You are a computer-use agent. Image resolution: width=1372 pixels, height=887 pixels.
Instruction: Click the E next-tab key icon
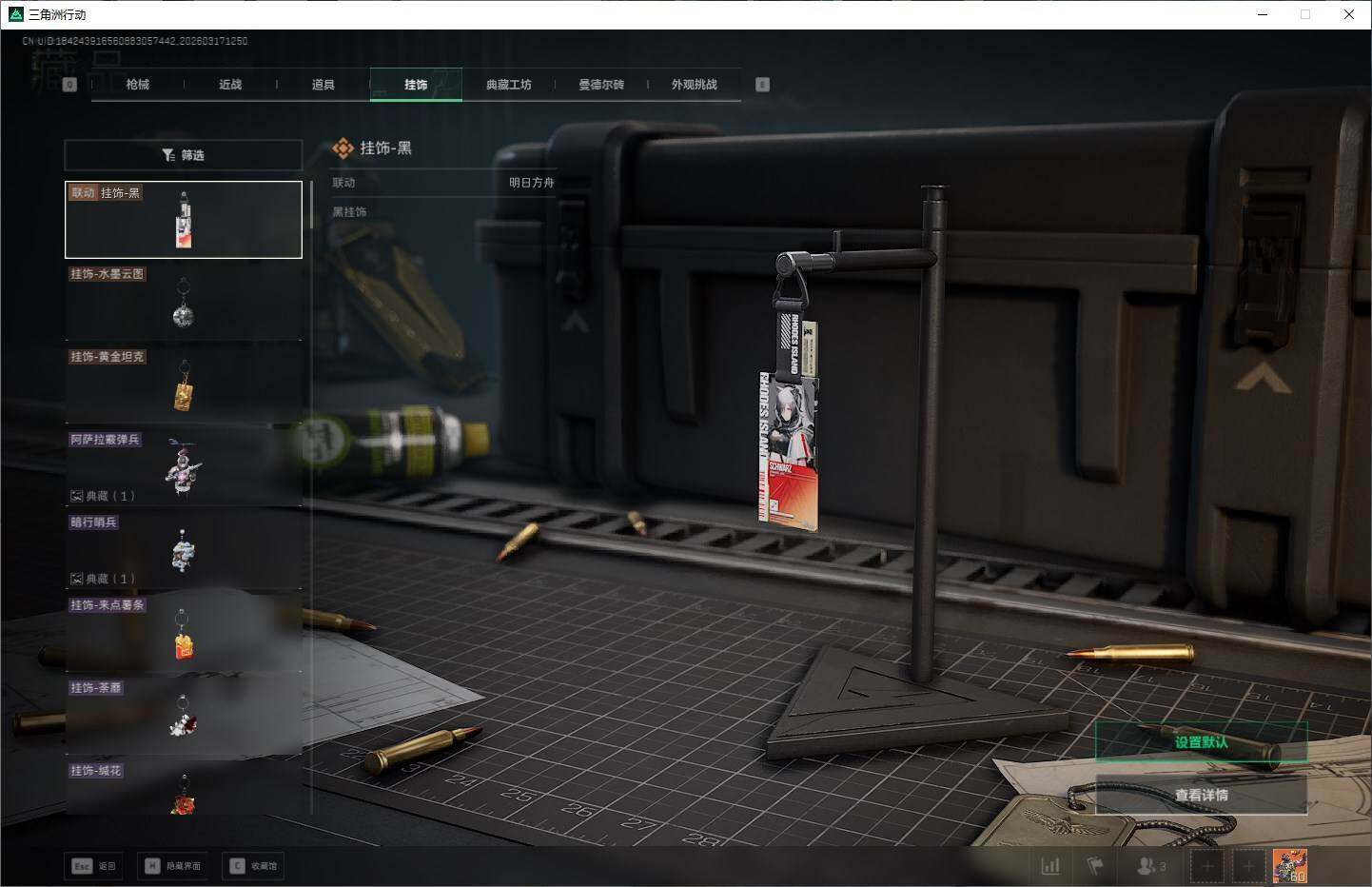click(762, 85)
